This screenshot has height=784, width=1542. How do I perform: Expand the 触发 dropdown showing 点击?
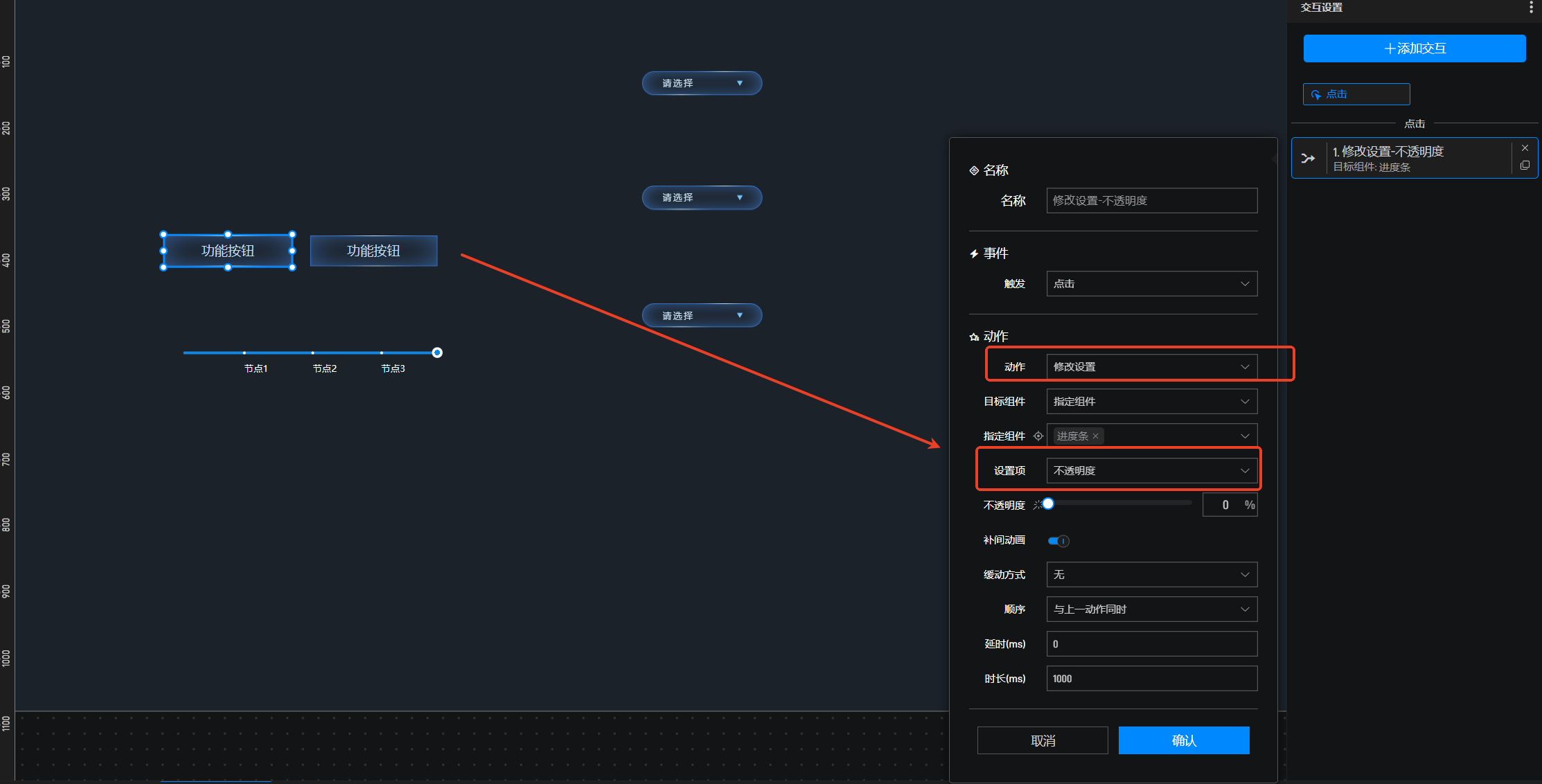(x=1151, y=284)
